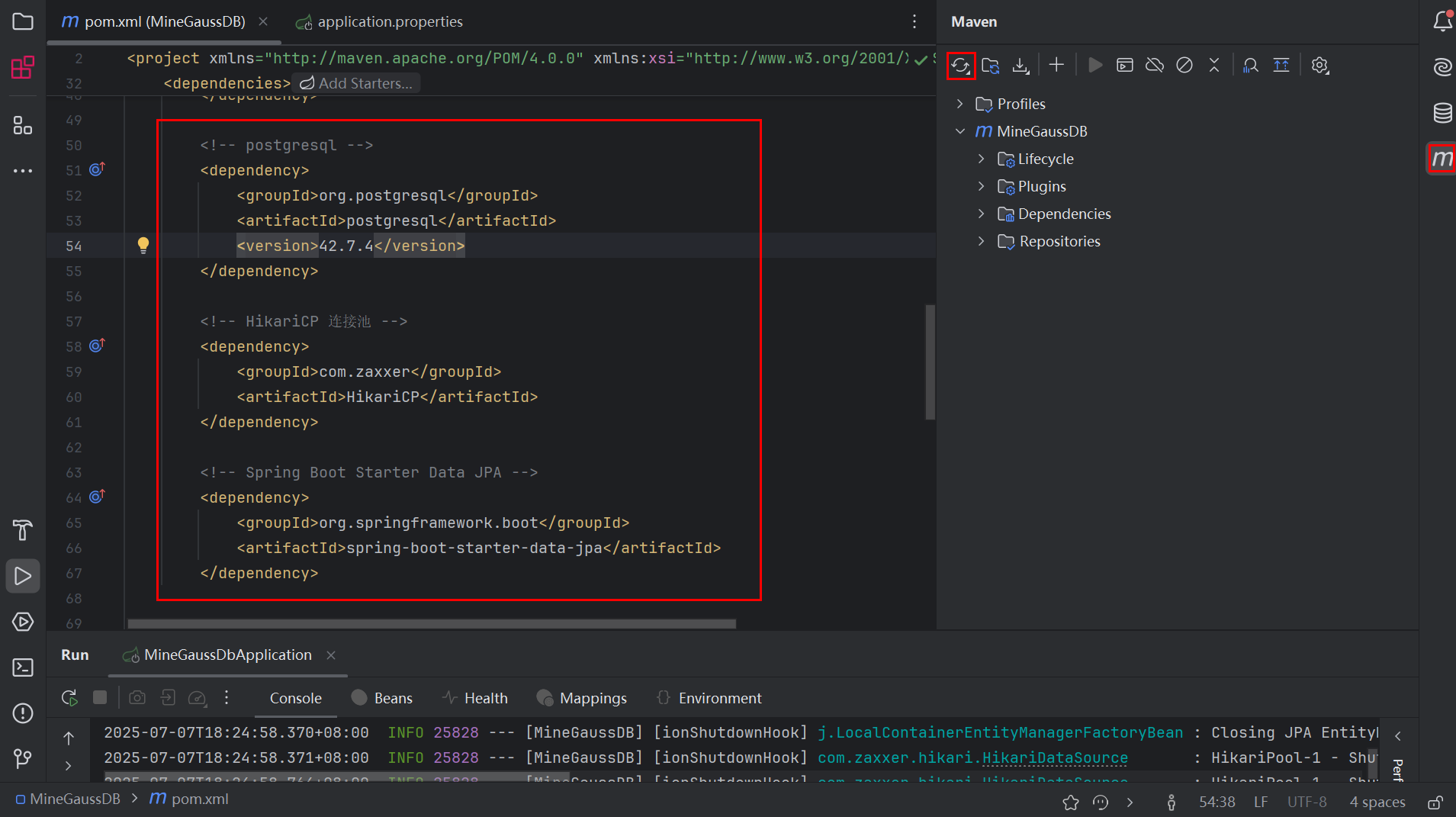Expand the Lifecycle node
Viewport: 1456px width, 817px height.
click(x=982, y=159)
